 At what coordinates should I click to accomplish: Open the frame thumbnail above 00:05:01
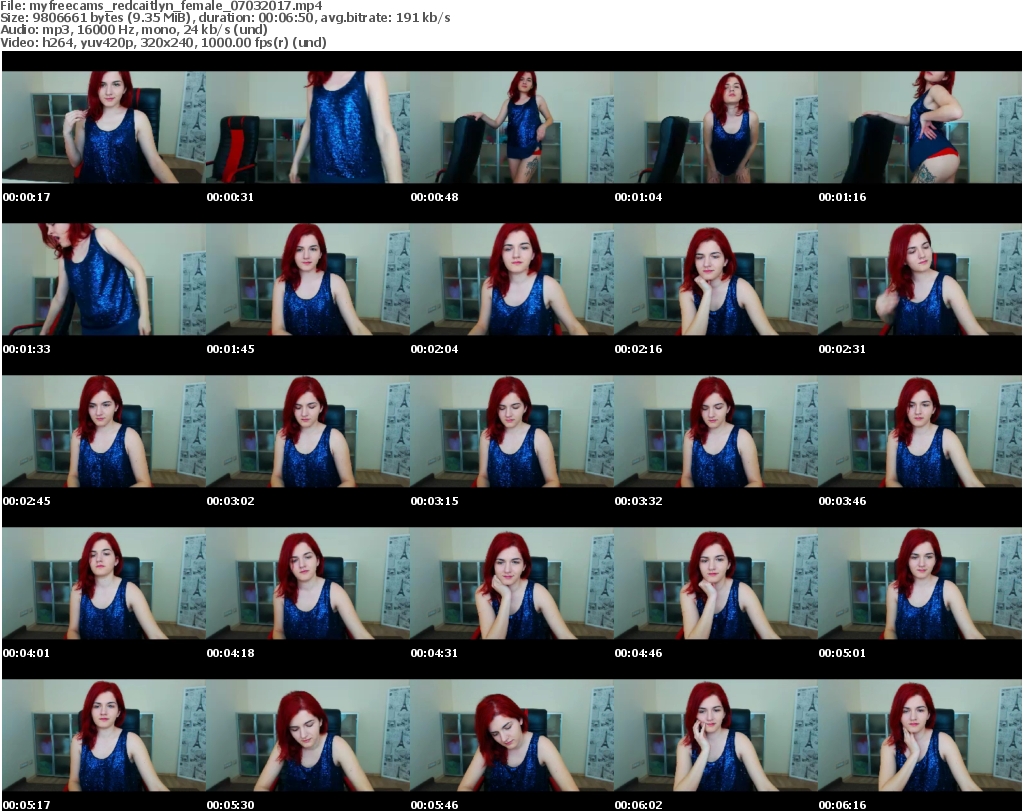pyautogui.click(x=920, y=583)
